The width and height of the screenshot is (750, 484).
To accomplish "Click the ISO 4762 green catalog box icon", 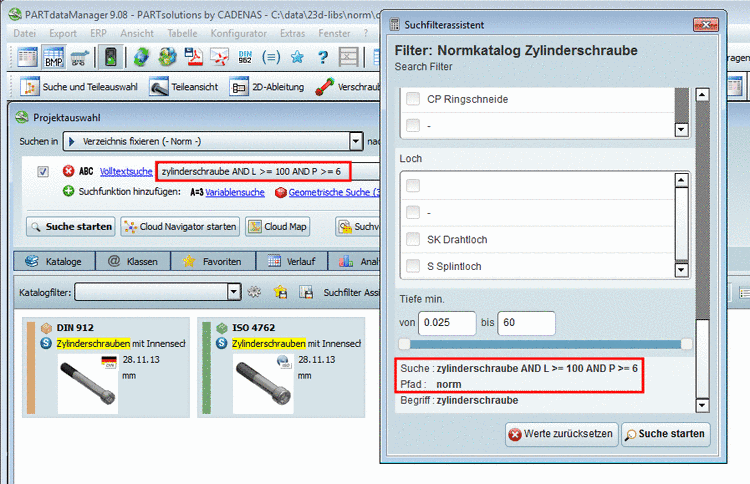I will [x=221, y=328].
